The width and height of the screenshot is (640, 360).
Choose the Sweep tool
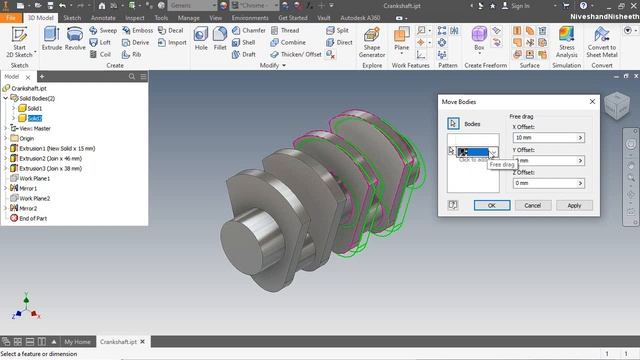pos(103,31)
